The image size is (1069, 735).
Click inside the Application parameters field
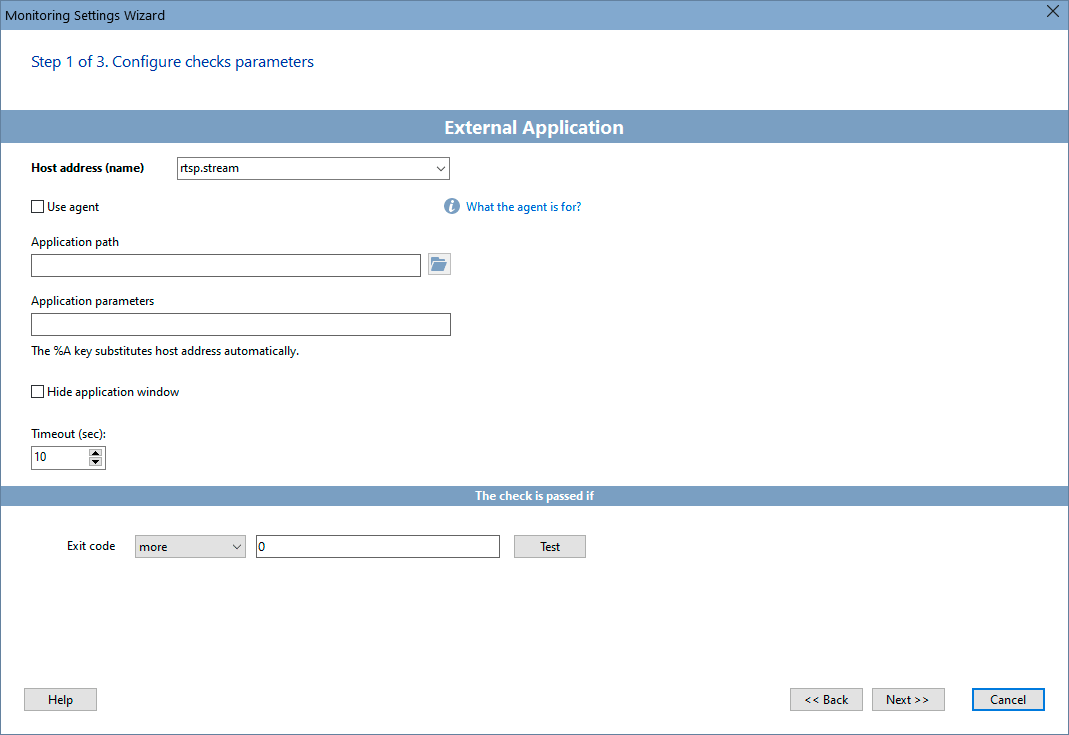point(240,324)
